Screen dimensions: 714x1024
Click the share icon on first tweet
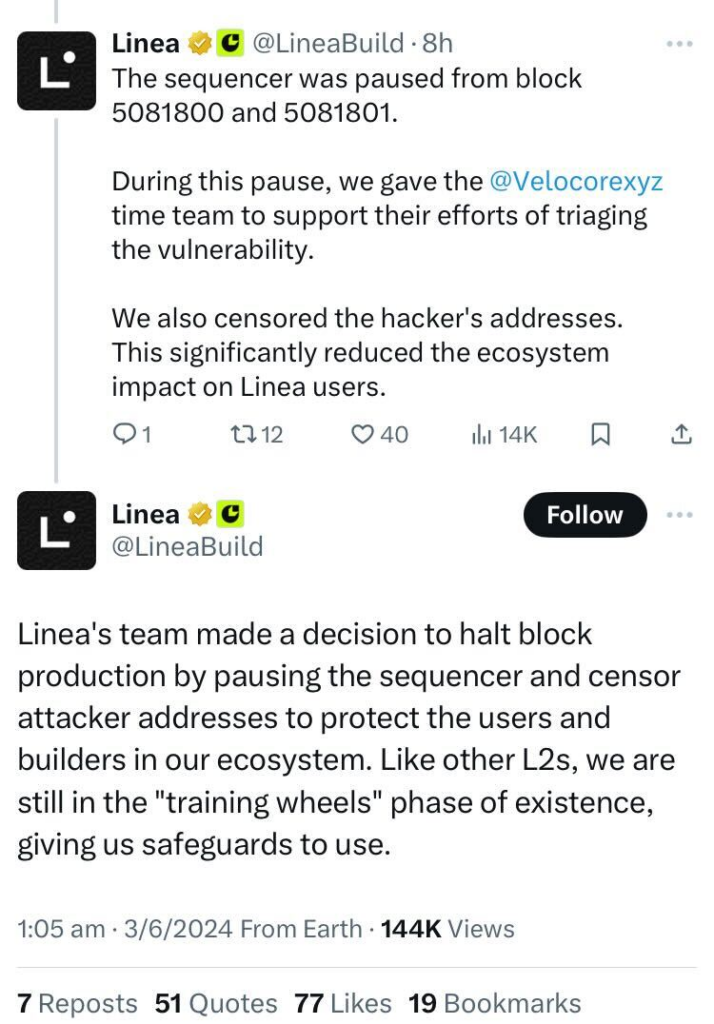(681, 434)
